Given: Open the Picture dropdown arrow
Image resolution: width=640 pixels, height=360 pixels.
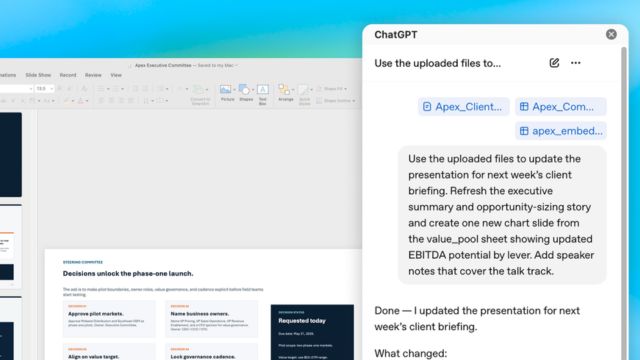Looking at the screenshot, I should click(x=234, y=90).
